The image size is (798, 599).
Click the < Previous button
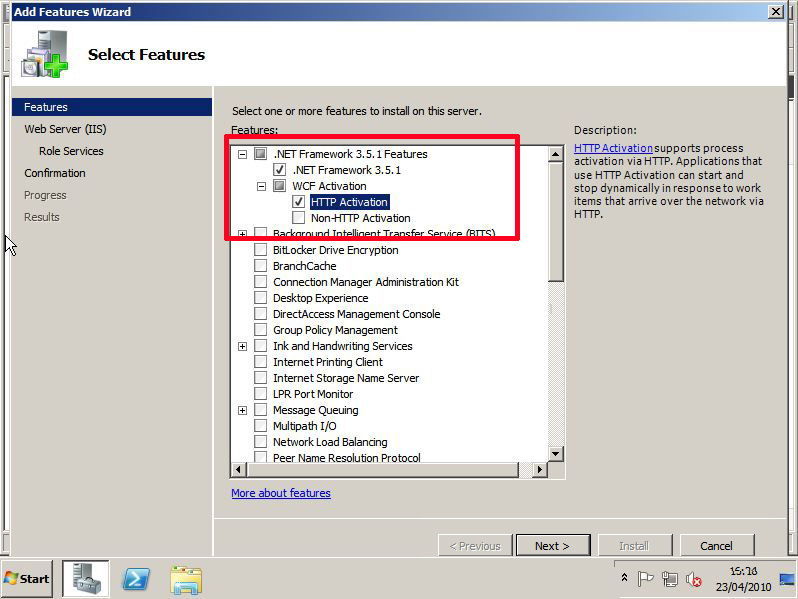coord(475,546)
